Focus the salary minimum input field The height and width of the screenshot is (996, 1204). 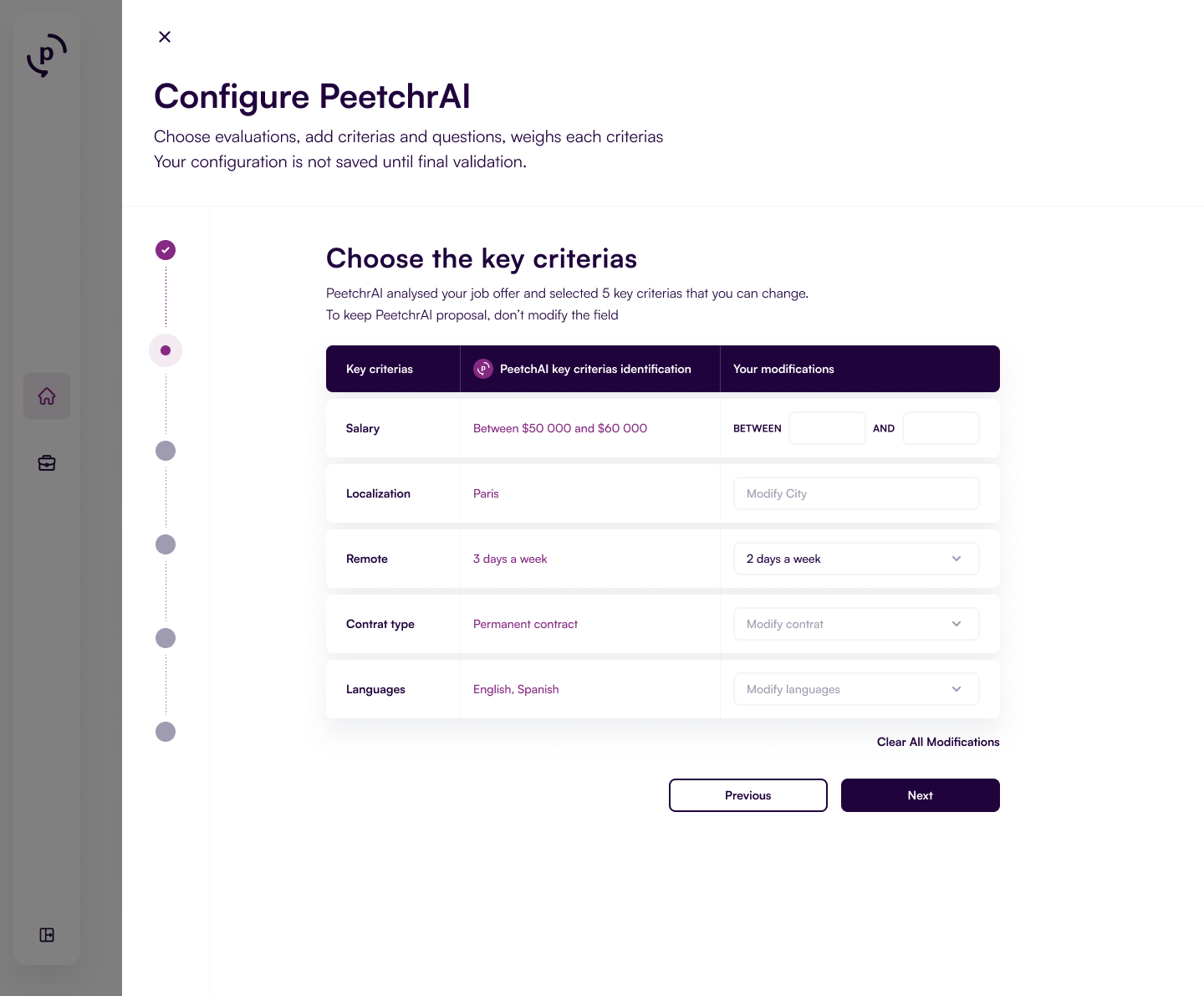click(827, 428)
